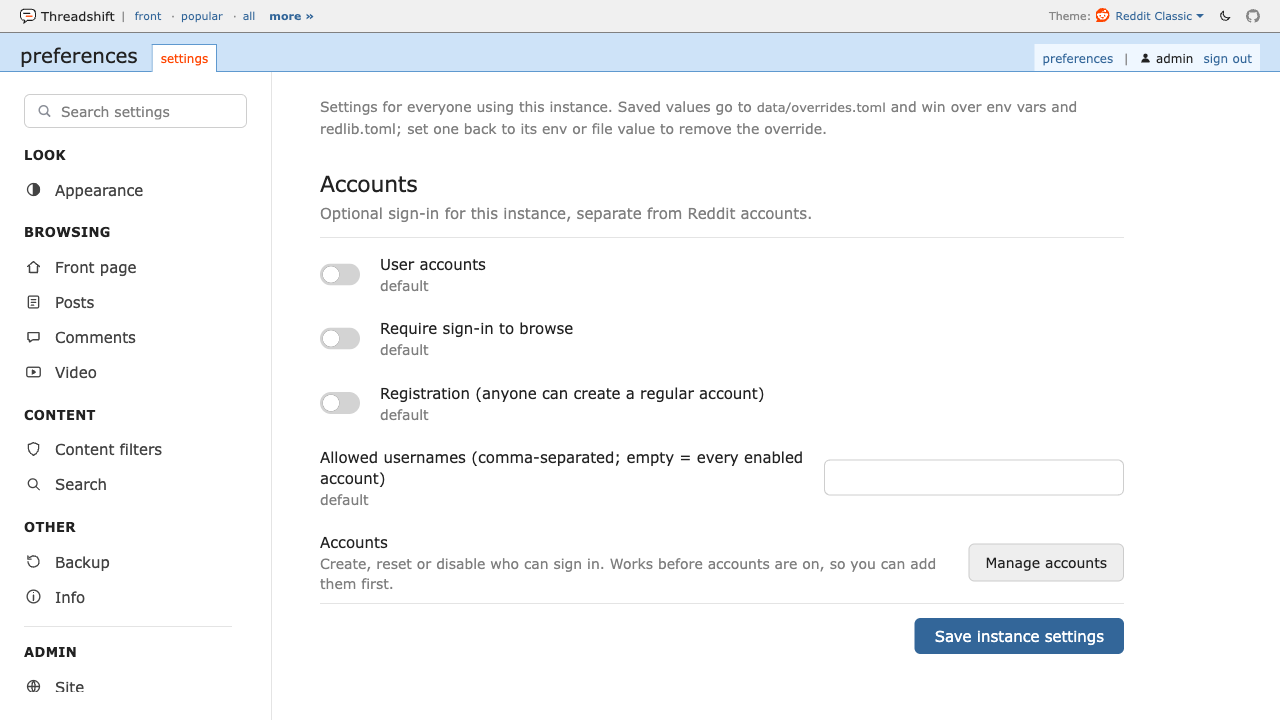This screenshot has width=1280, height=720.
Task: Open Comments via its speech-bubble icon
Action: [34, 337]
